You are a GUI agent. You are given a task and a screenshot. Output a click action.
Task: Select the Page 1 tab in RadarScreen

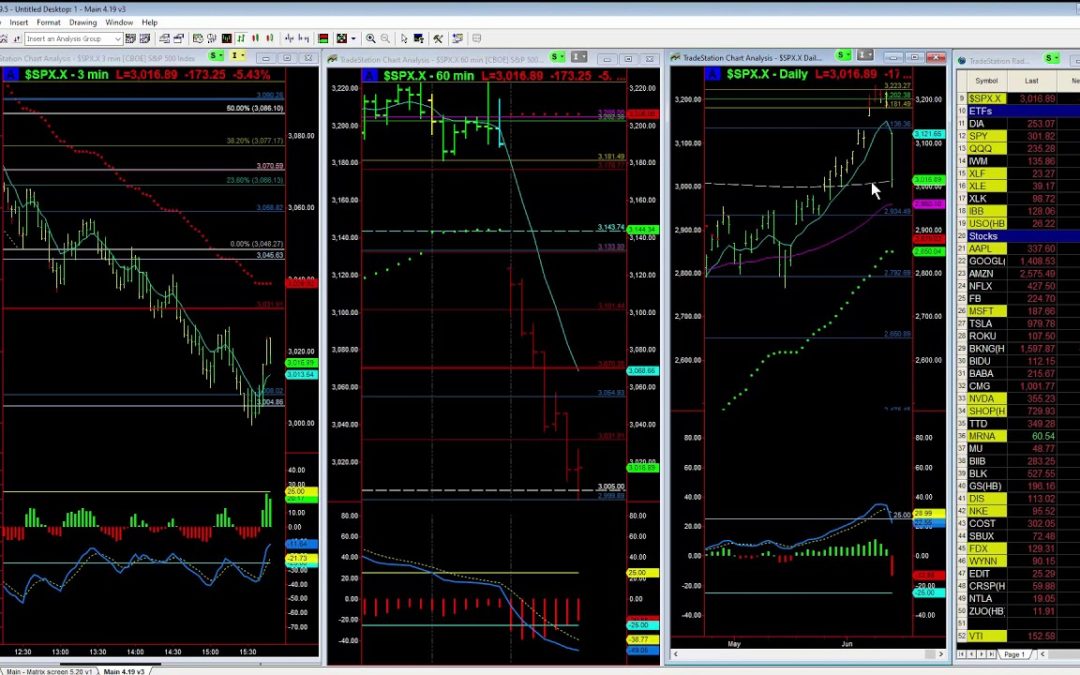pos(1014,654)
